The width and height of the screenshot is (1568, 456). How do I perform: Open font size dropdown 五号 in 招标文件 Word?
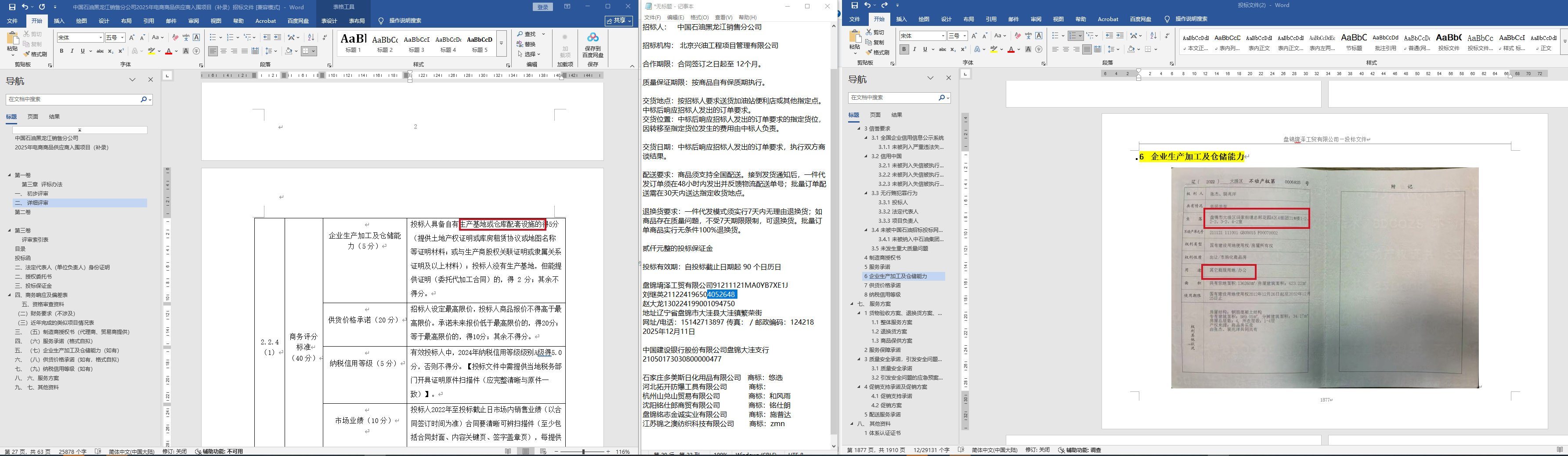click(123, 38)
